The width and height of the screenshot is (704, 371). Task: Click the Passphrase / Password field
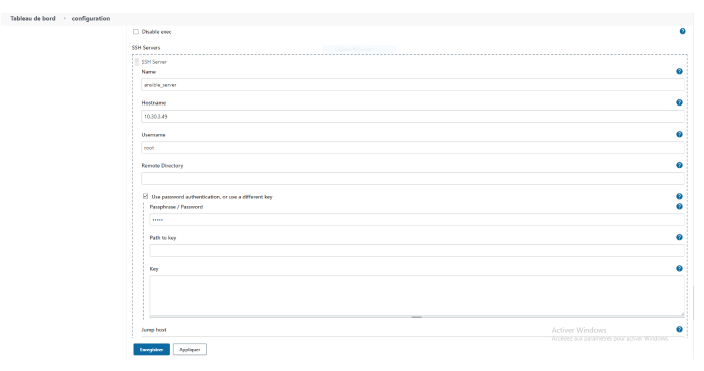[x=417, y=220]
